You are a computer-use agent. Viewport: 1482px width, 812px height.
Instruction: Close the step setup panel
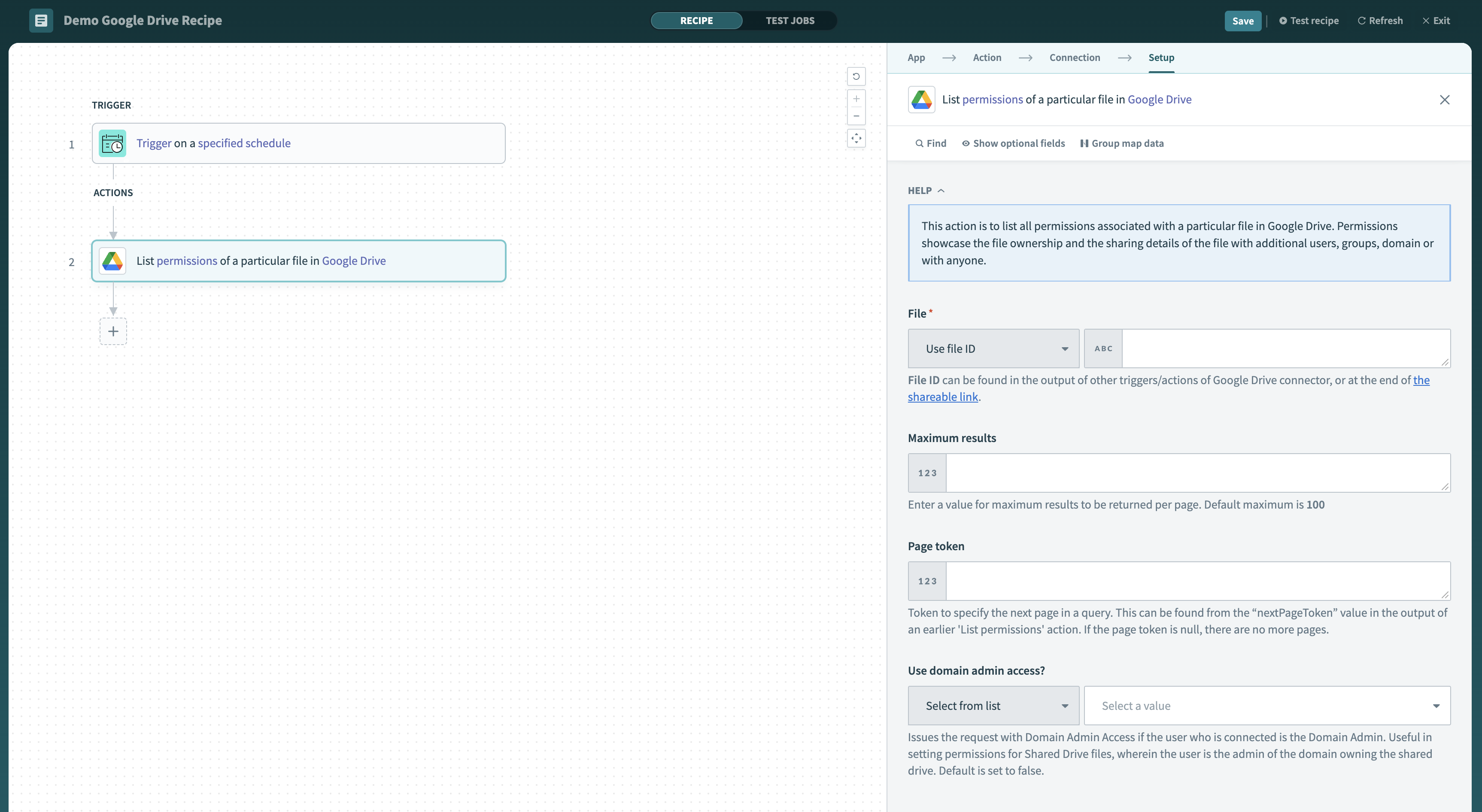tap(1444, 100)
